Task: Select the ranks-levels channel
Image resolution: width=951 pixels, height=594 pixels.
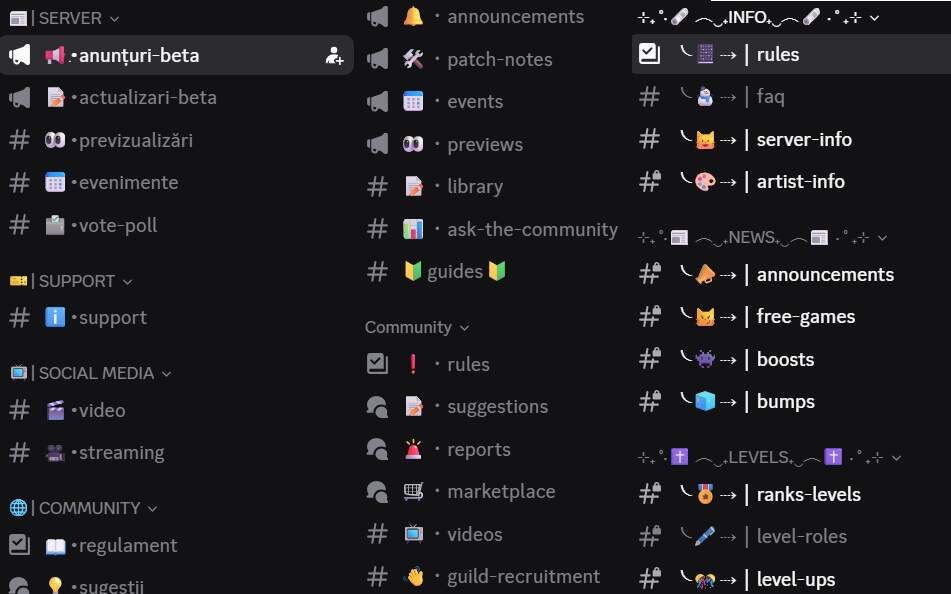Action: click(810, 493)
